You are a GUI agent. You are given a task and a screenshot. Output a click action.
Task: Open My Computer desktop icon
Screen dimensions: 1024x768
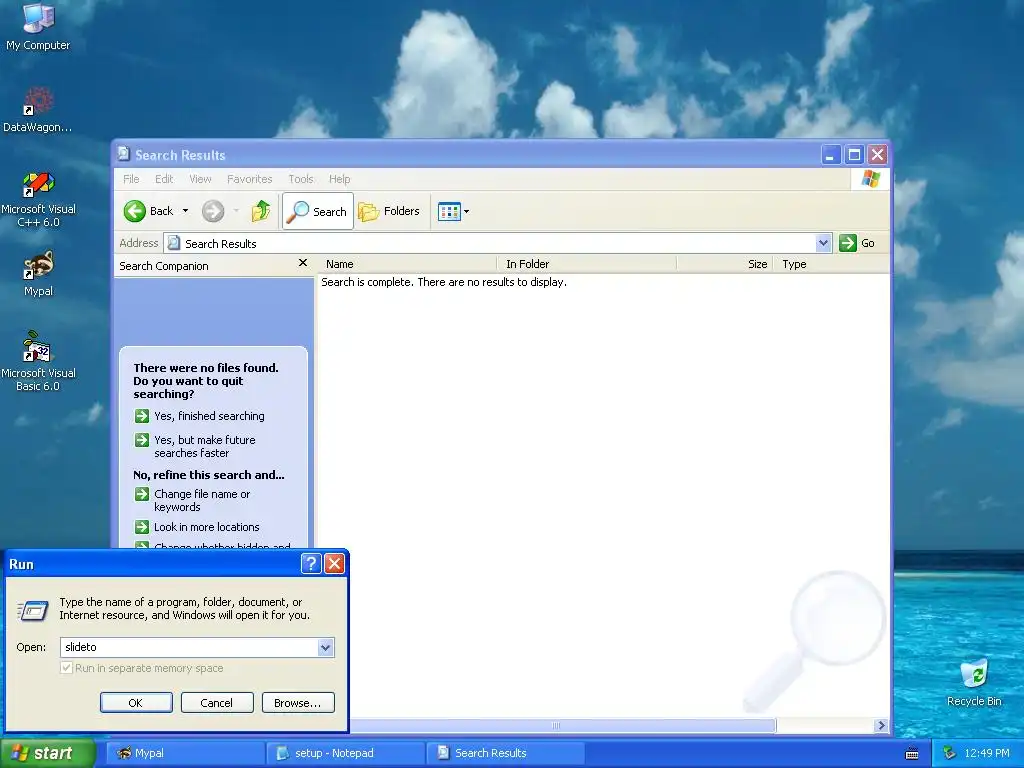pyautogui.click(x=38, y=27)
